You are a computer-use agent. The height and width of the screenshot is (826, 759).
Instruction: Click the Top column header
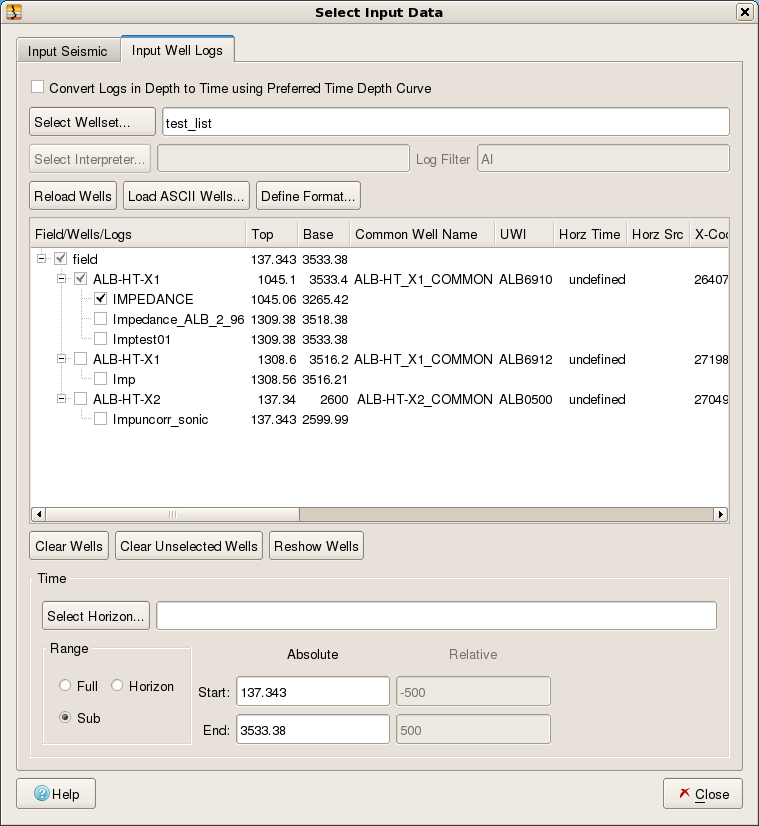coord(272,234)
